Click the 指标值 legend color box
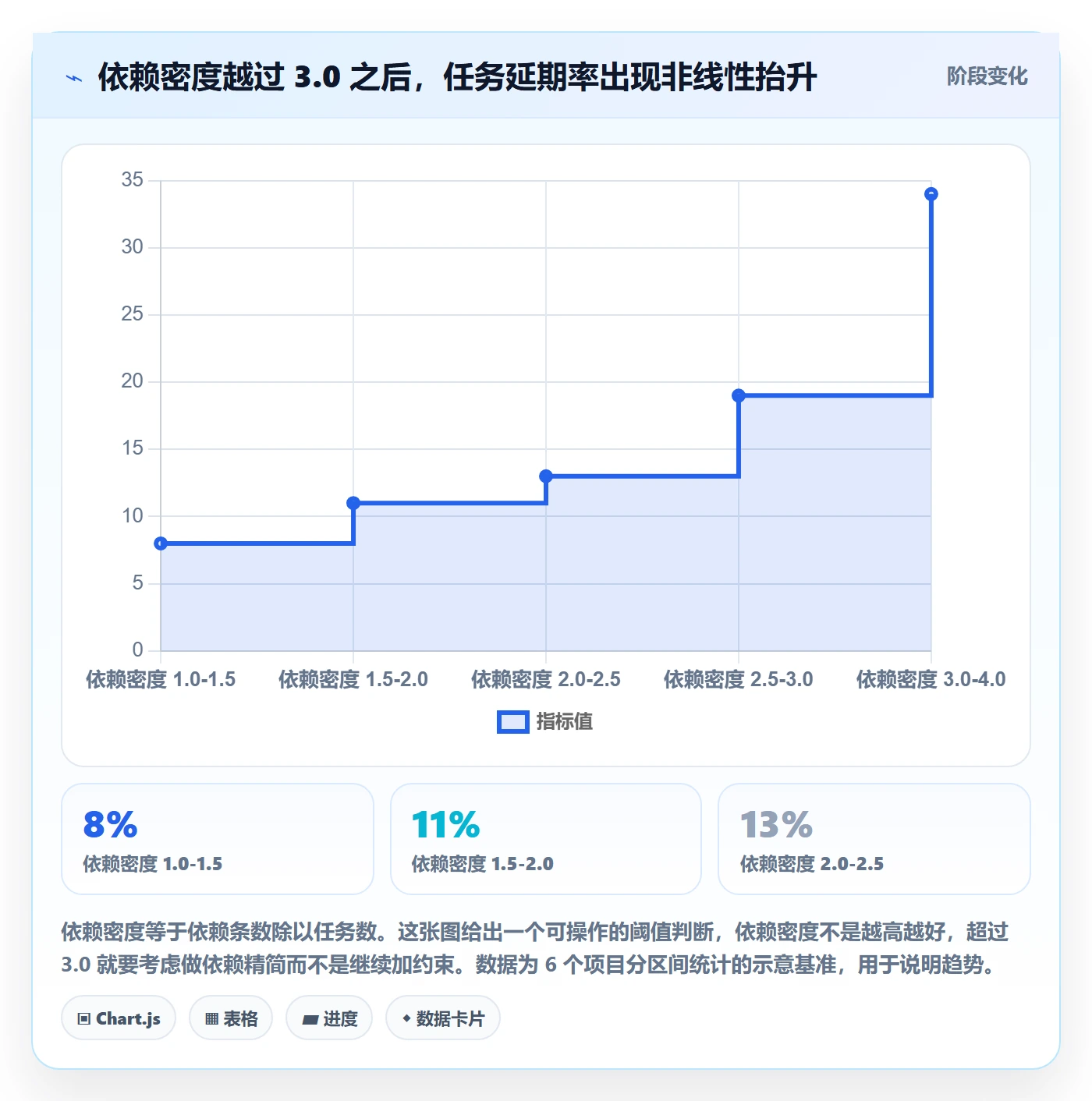The height and width of the screenshot is (1101, 1092). click(513, 722)
